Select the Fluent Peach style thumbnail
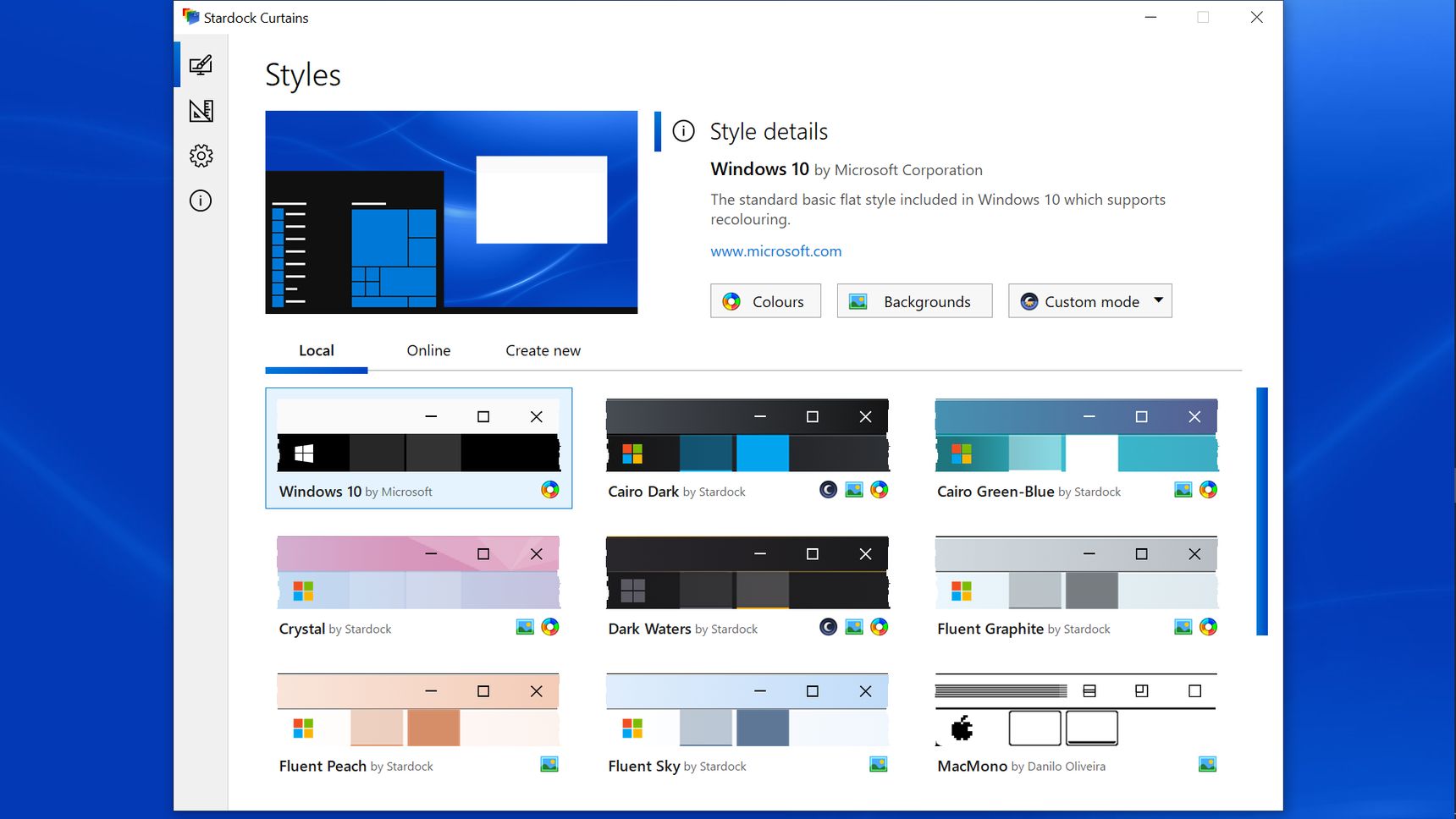Viewport: 1456px width, 819px height. [x=418, y=710]
